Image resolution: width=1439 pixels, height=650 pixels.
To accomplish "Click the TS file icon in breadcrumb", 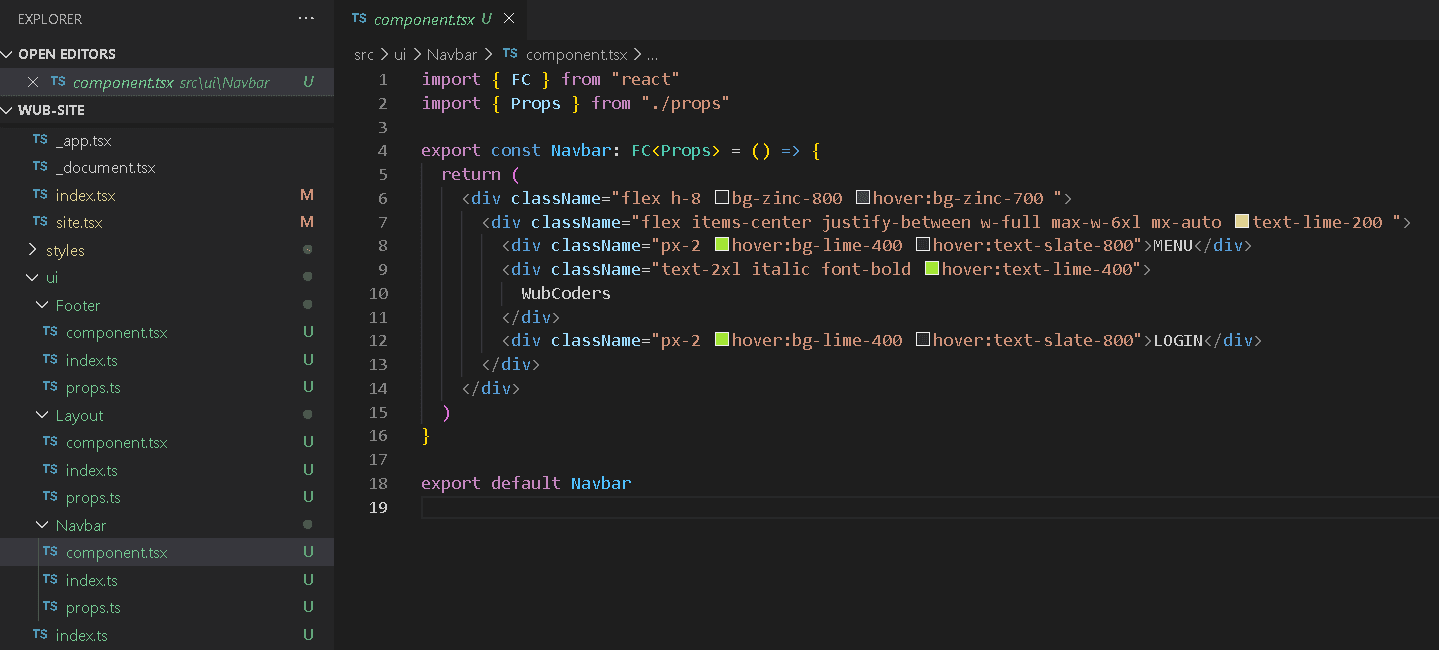I will (510, 54).
